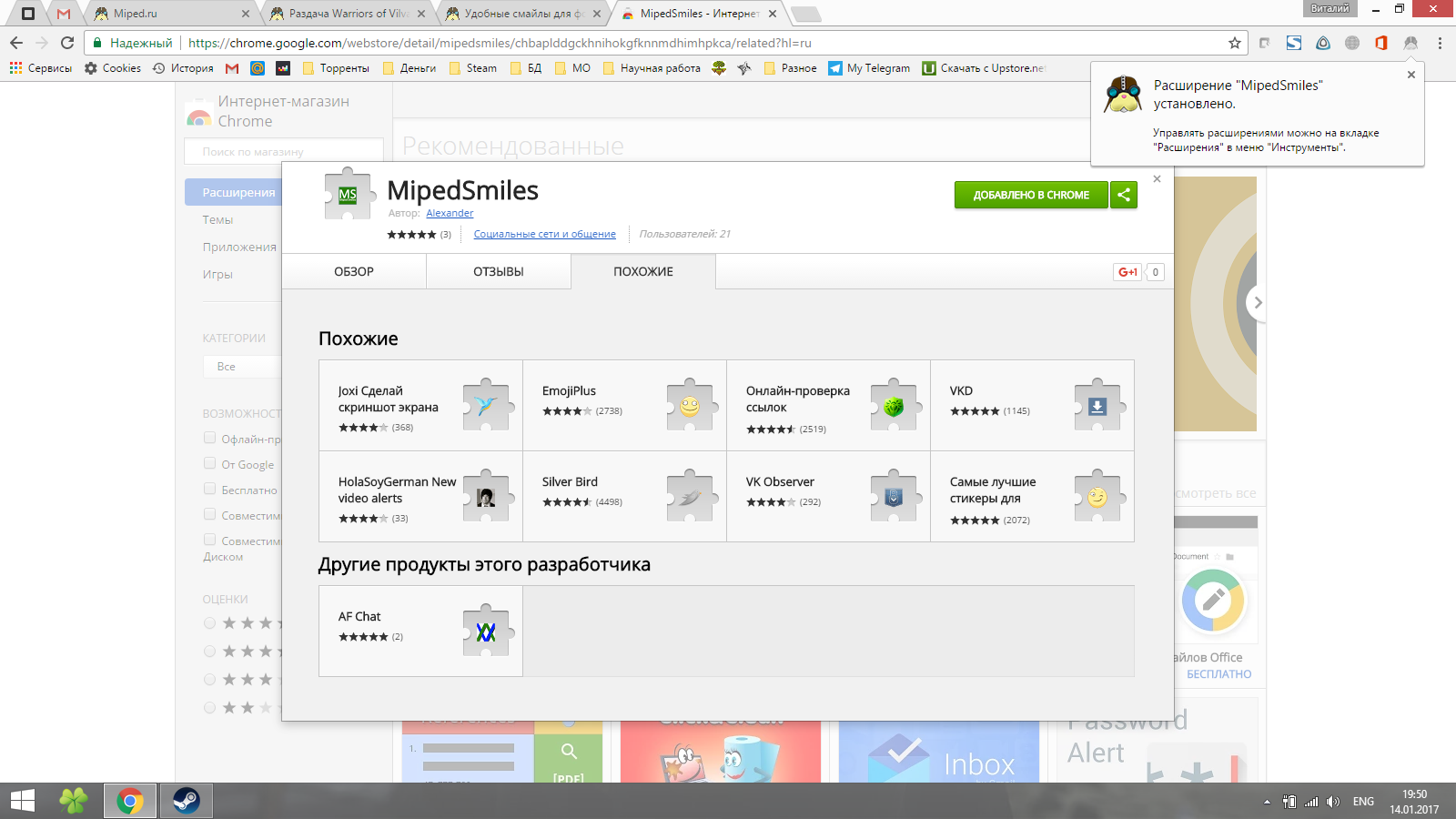Click the volume icon in system tray

(x=1333, y=802)
